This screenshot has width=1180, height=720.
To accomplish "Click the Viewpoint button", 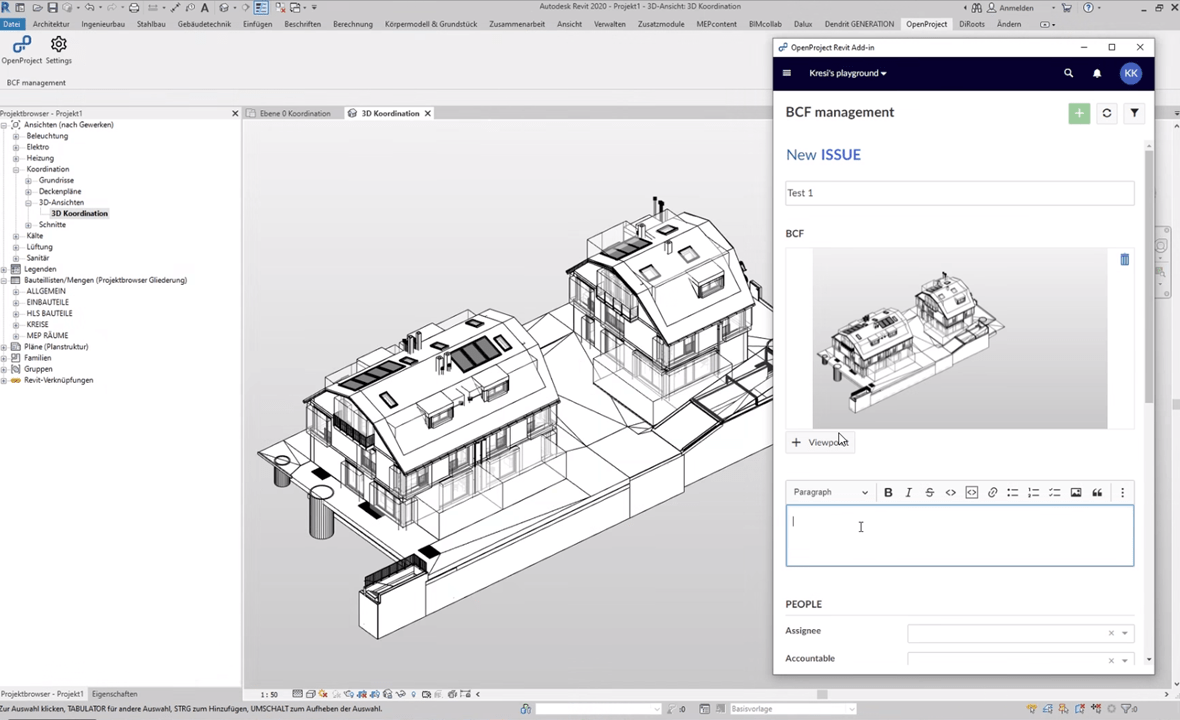I will [x=820, y=442].
